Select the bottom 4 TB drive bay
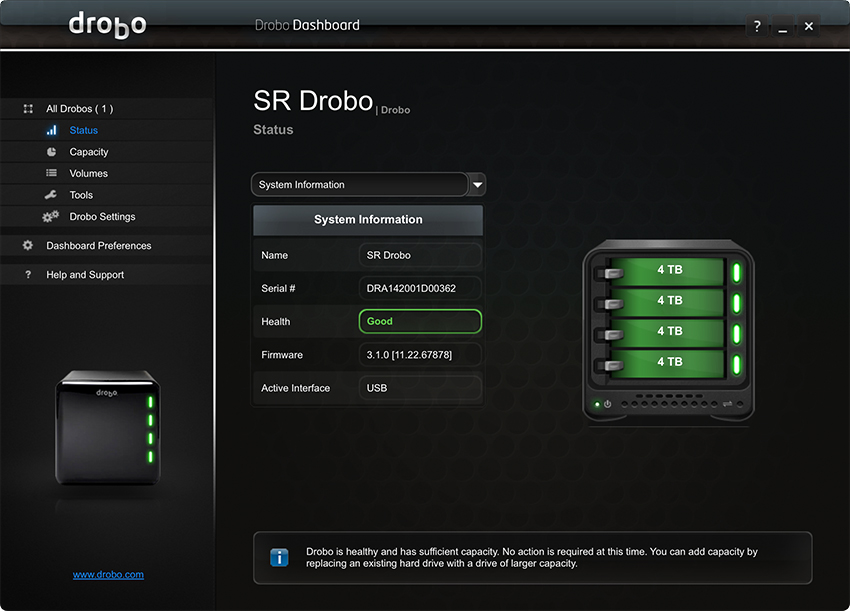 click(669, 363)
